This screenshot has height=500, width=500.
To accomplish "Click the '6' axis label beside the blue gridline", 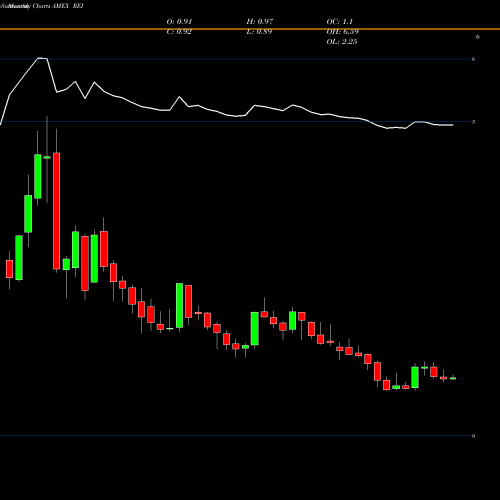I will pyautogui.click(x=474, y=59).
